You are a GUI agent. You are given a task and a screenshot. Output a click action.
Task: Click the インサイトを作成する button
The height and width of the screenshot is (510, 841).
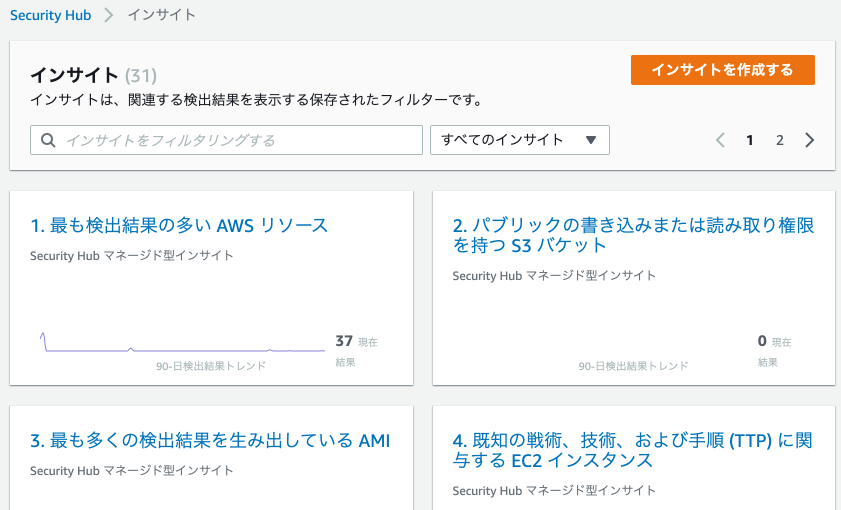[722, 70]
